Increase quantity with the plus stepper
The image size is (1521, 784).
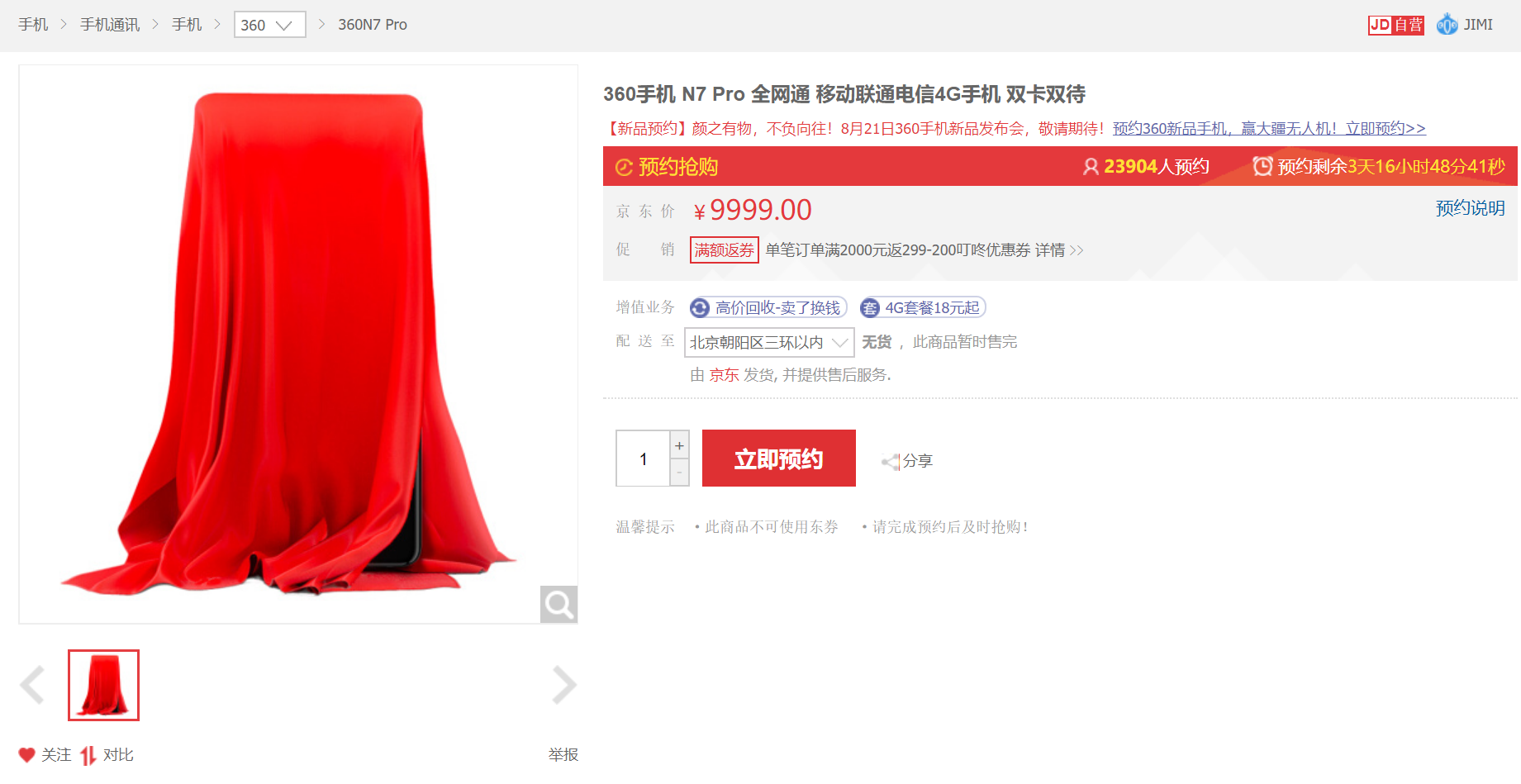tap(679, 445)
